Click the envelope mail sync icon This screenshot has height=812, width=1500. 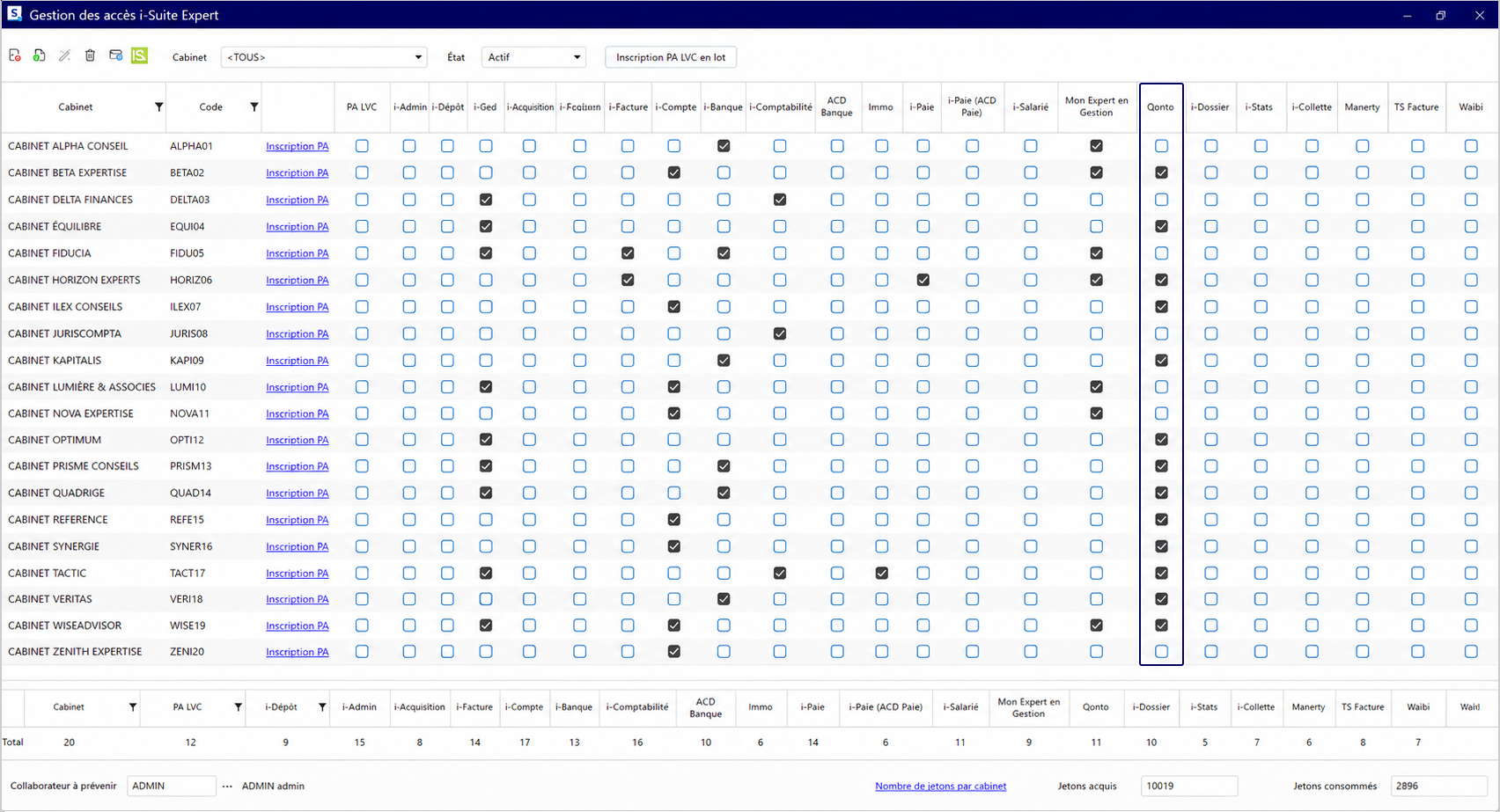[115, 56]
